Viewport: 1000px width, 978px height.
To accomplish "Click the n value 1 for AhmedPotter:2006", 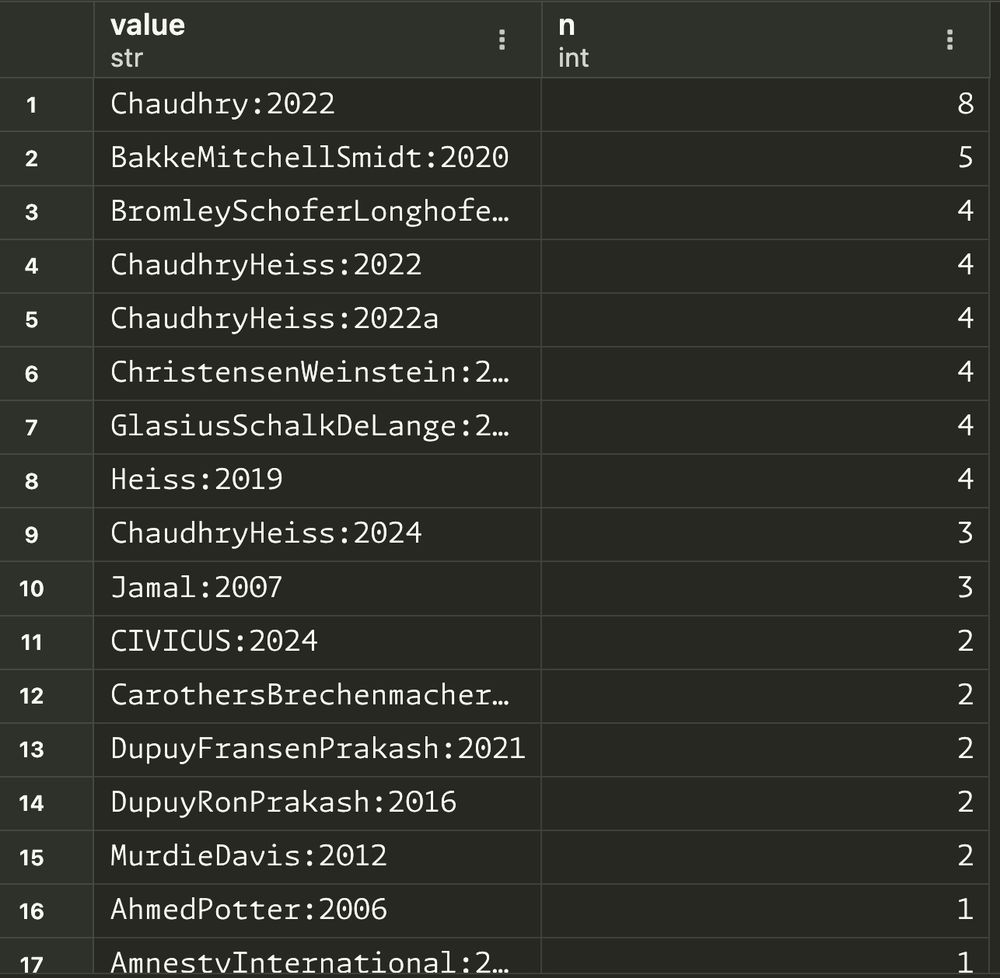I will tap(765, 910).
